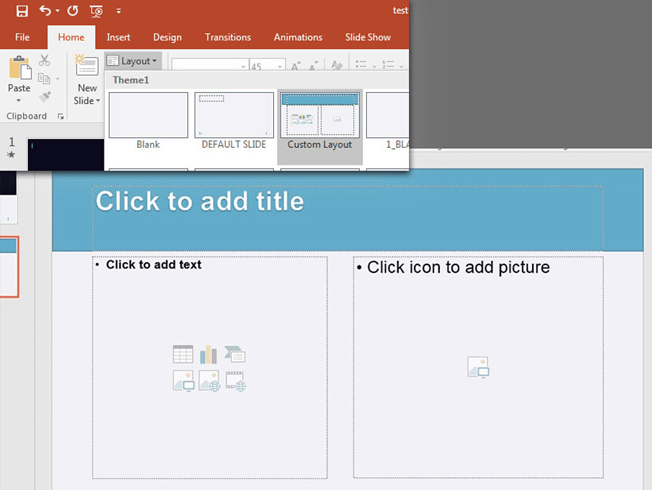Insert a table via the placeholder table icon

(183, 354)
